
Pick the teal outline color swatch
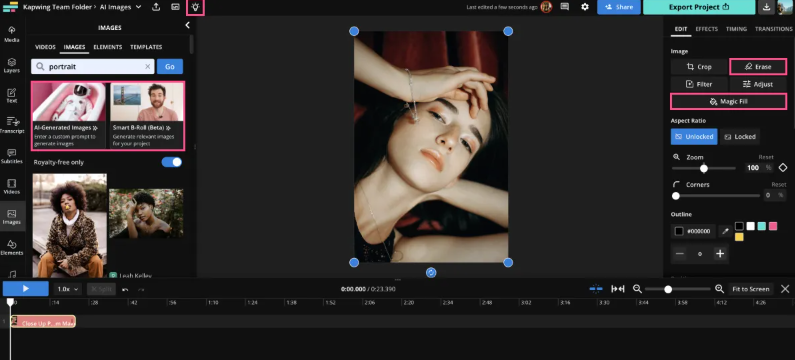pyautogui.click(x=762, y=226)
